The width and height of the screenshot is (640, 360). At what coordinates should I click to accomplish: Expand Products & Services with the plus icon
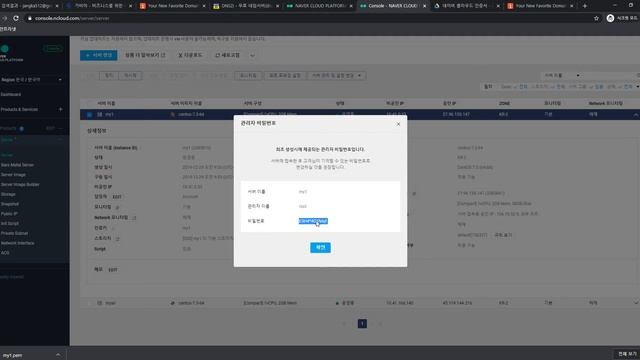pos(60,109)
